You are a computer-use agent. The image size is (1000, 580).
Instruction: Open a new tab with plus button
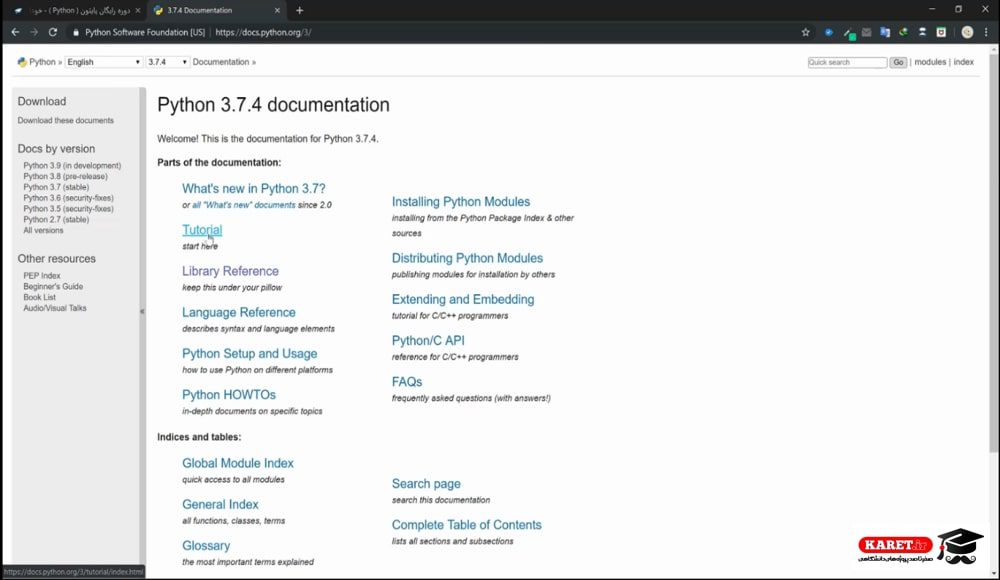click(299, 10)
